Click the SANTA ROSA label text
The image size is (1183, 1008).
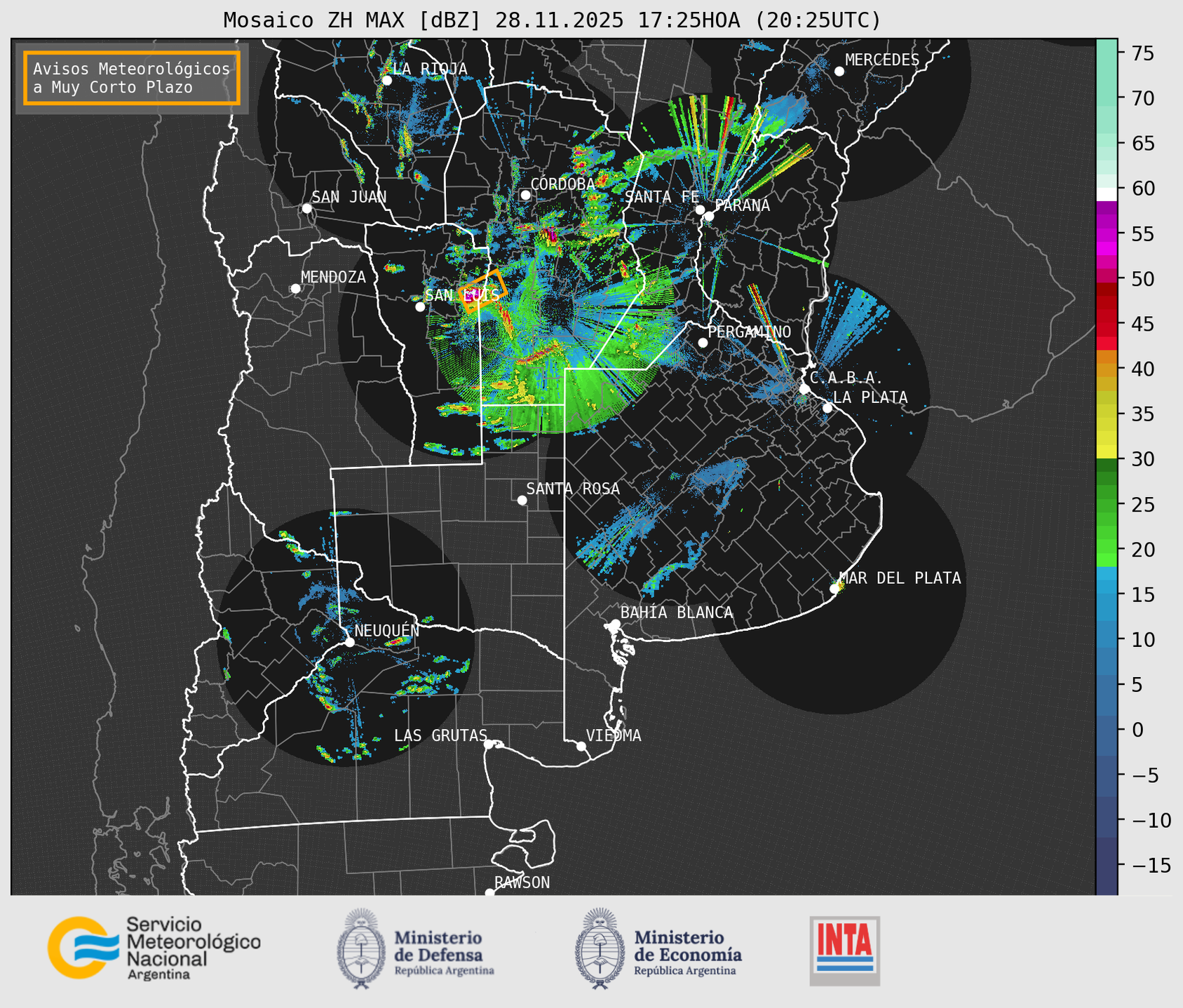[573, 489]
